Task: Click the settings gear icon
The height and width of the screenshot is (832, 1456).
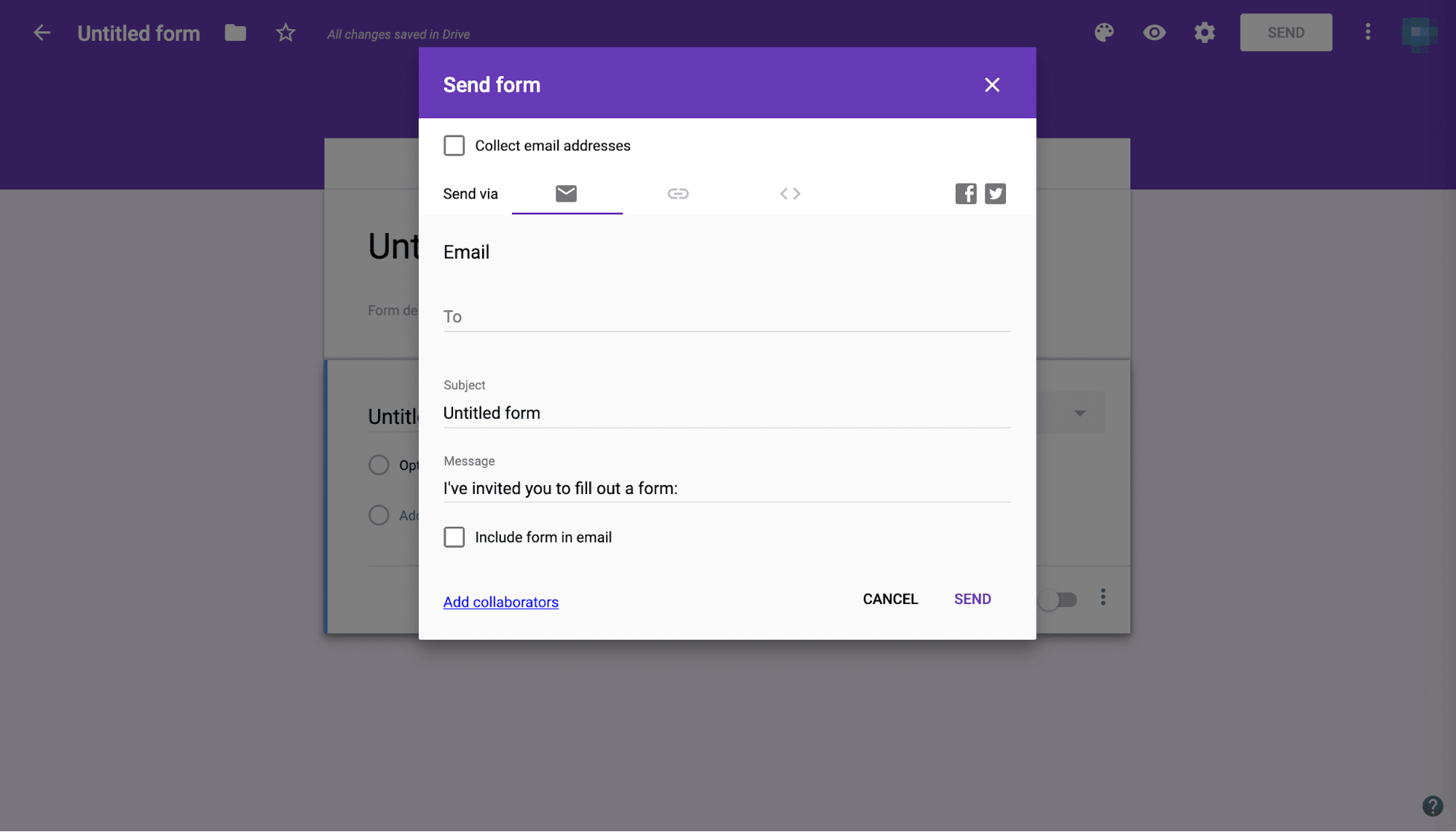Action: tap(1205, 32)
